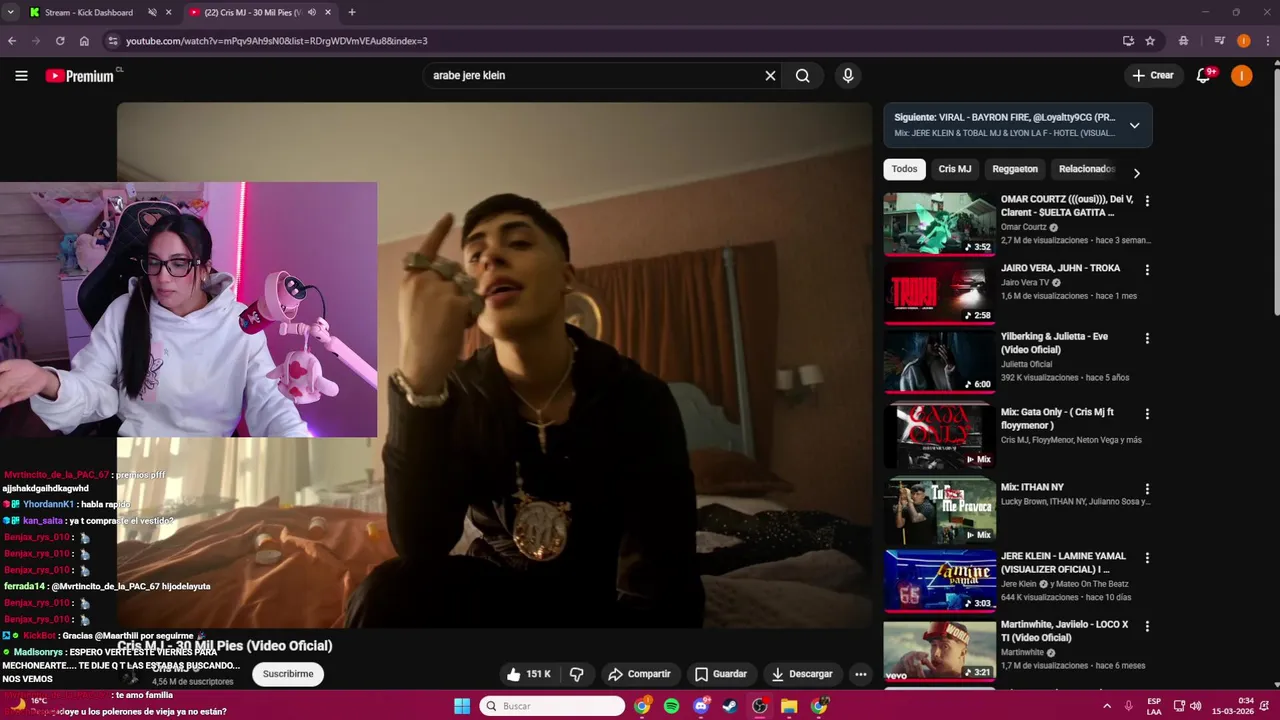
Task: Select the Reggaeton filter chip
Action: 1015,169
